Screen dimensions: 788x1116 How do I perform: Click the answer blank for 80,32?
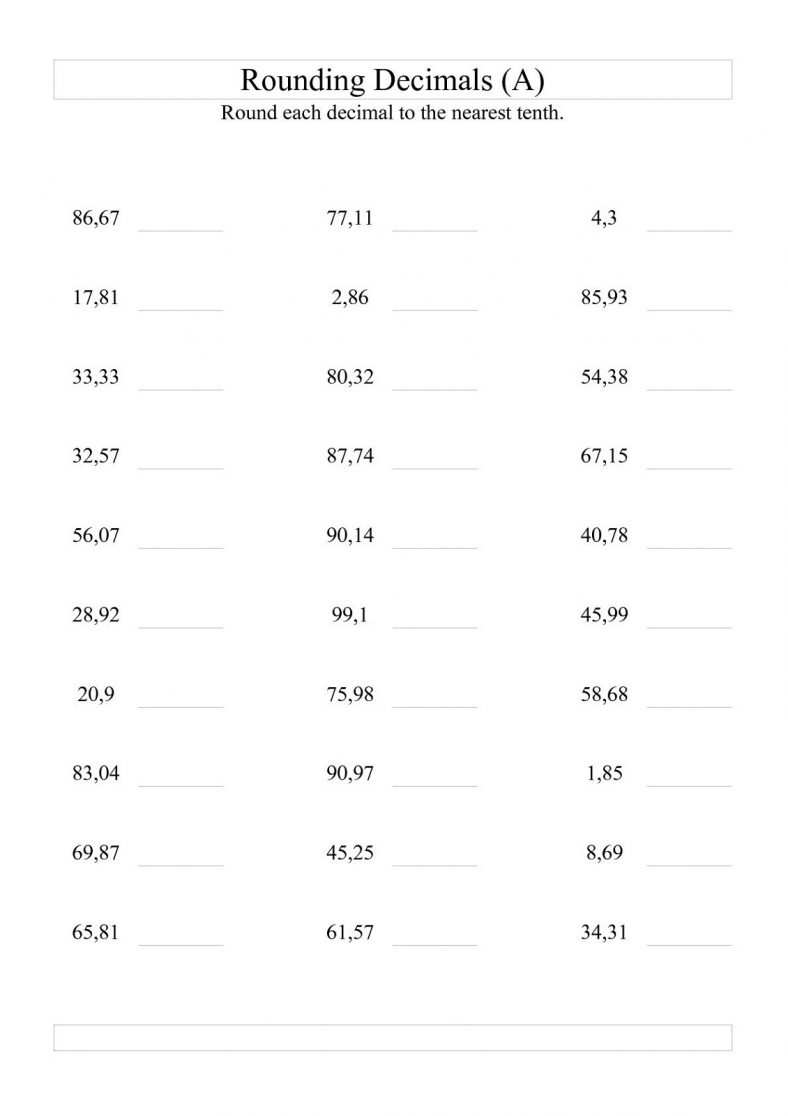[x=435, y=389]
